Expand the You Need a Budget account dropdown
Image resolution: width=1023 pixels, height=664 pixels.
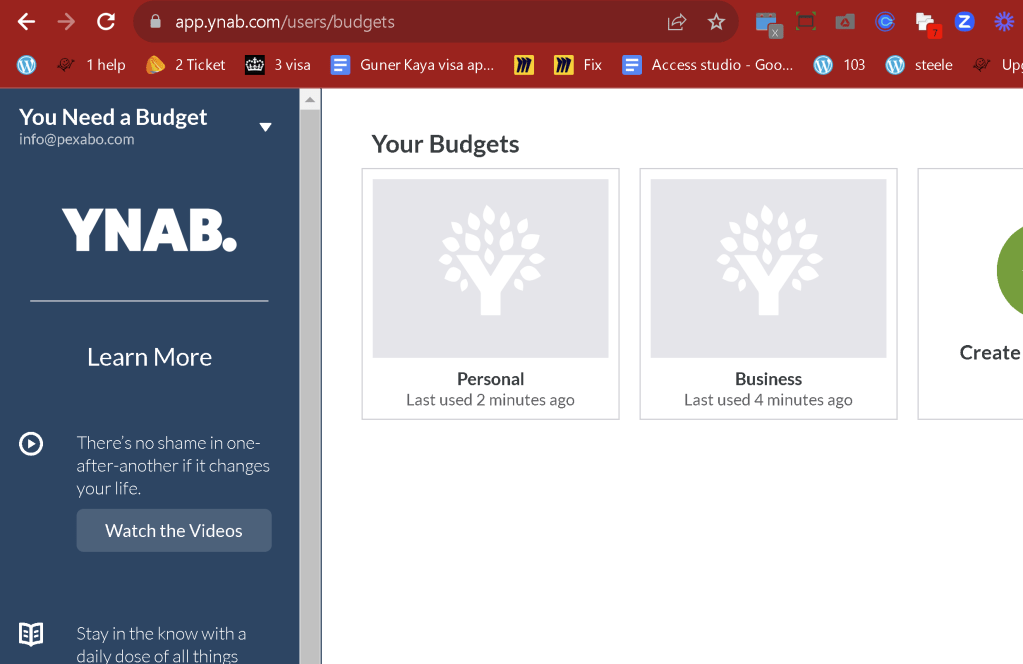(x=265, y=127)
